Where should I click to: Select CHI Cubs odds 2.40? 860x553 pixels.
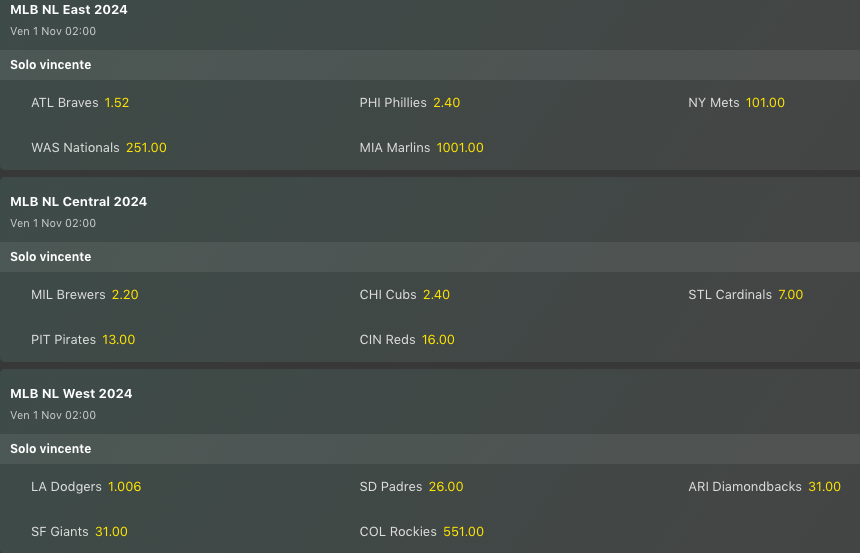pos(436,295)
